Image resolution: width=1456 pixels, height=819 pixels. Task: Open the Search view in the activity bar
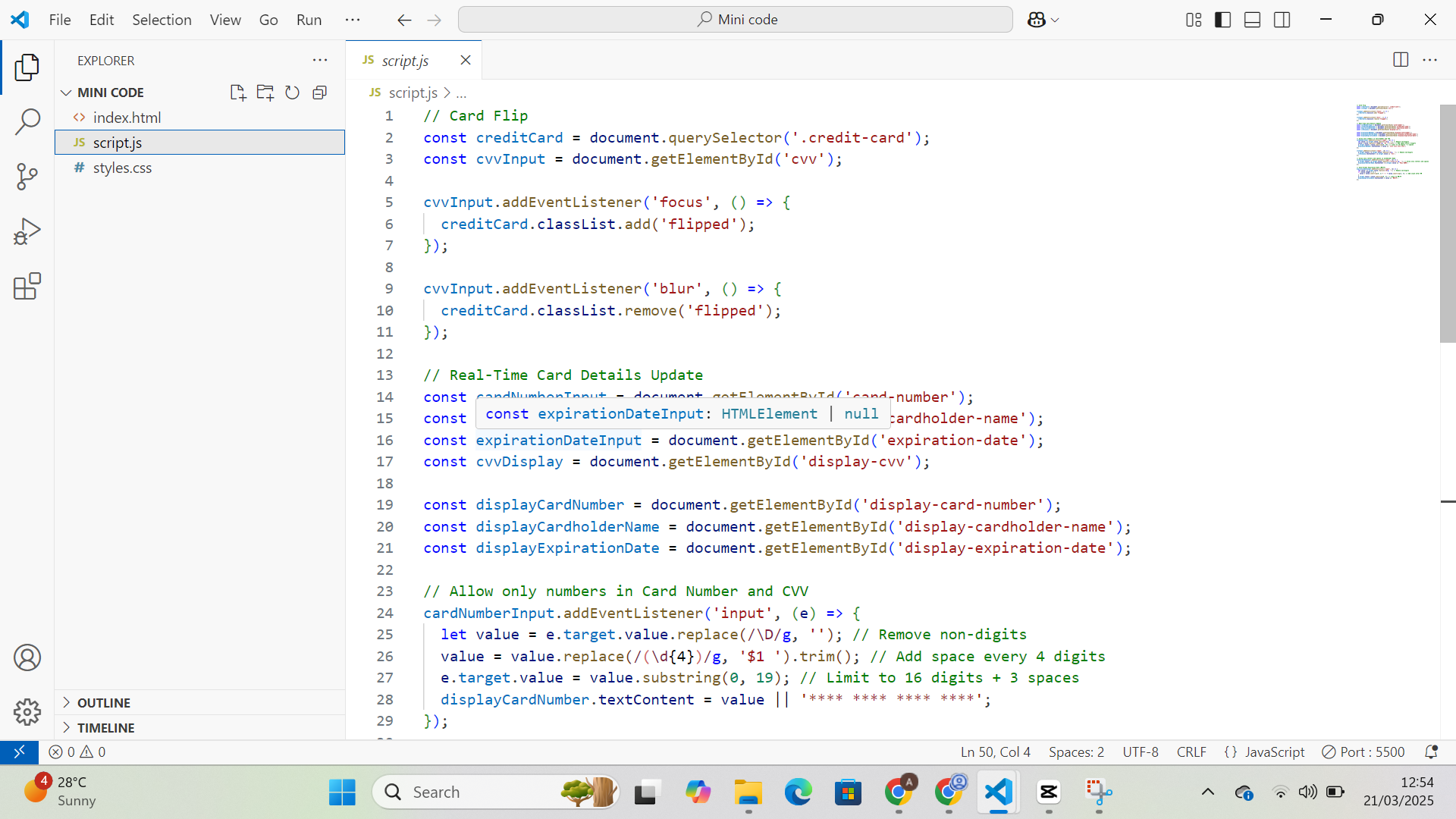pyautogui.click(x=27, y=121)
